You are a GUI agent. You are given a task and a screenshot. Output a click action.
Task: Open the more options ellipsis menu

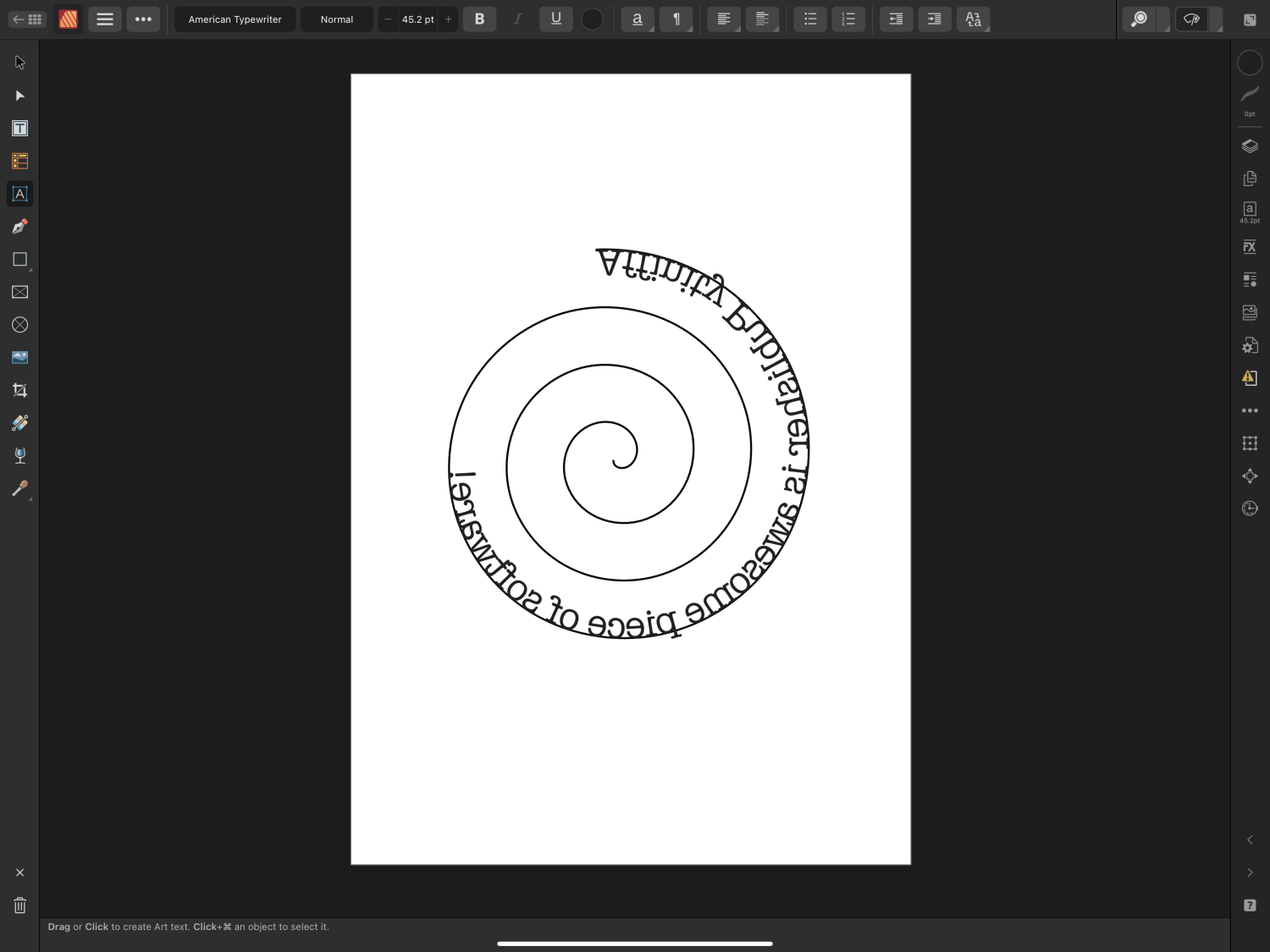tap(143, 19)
